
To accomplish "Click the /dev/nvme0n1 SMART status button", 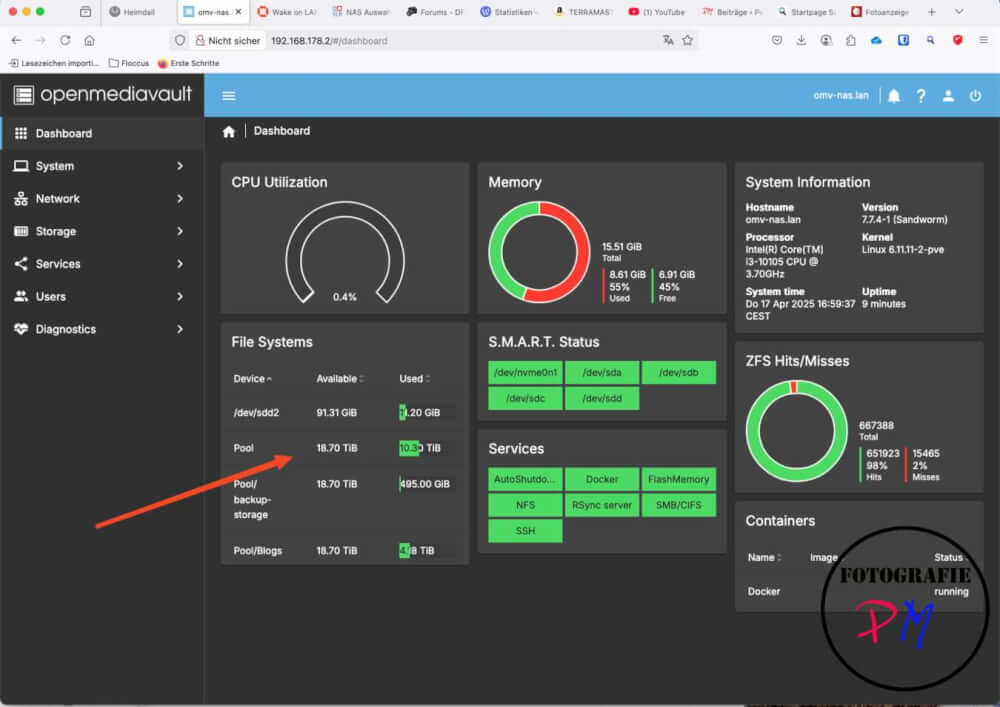I will tap(525, 372).
